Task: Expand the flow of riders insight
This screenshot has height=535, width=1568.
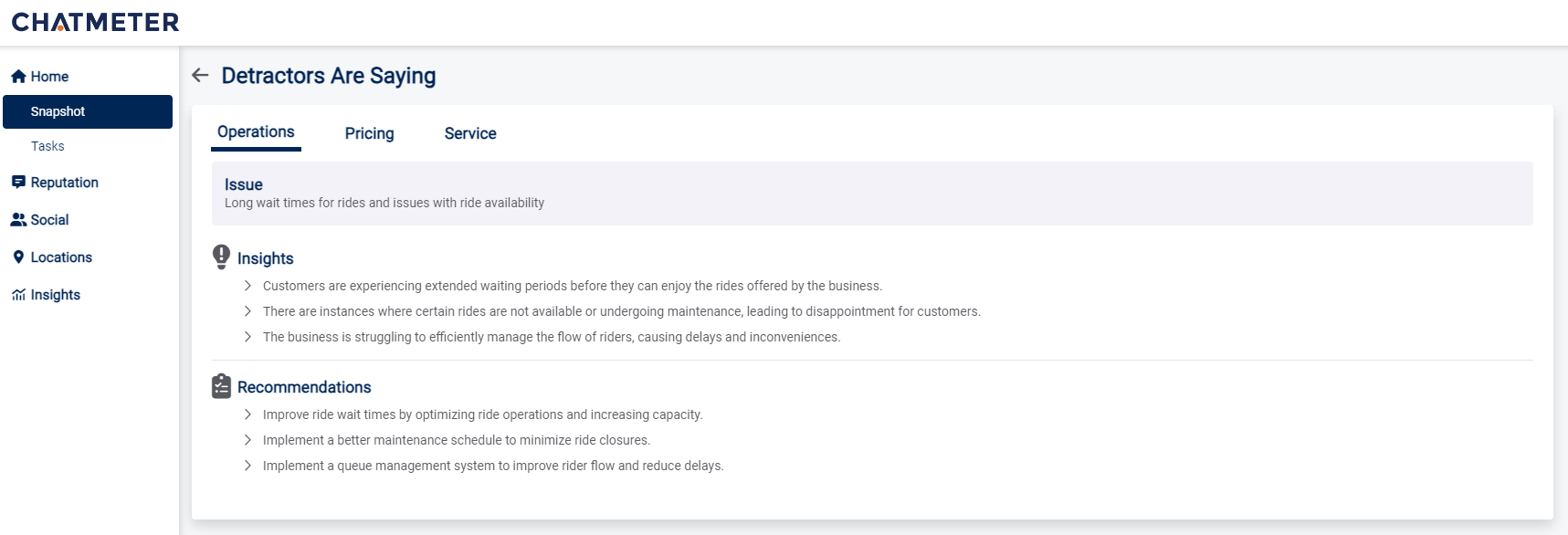Action: point(247,337)
